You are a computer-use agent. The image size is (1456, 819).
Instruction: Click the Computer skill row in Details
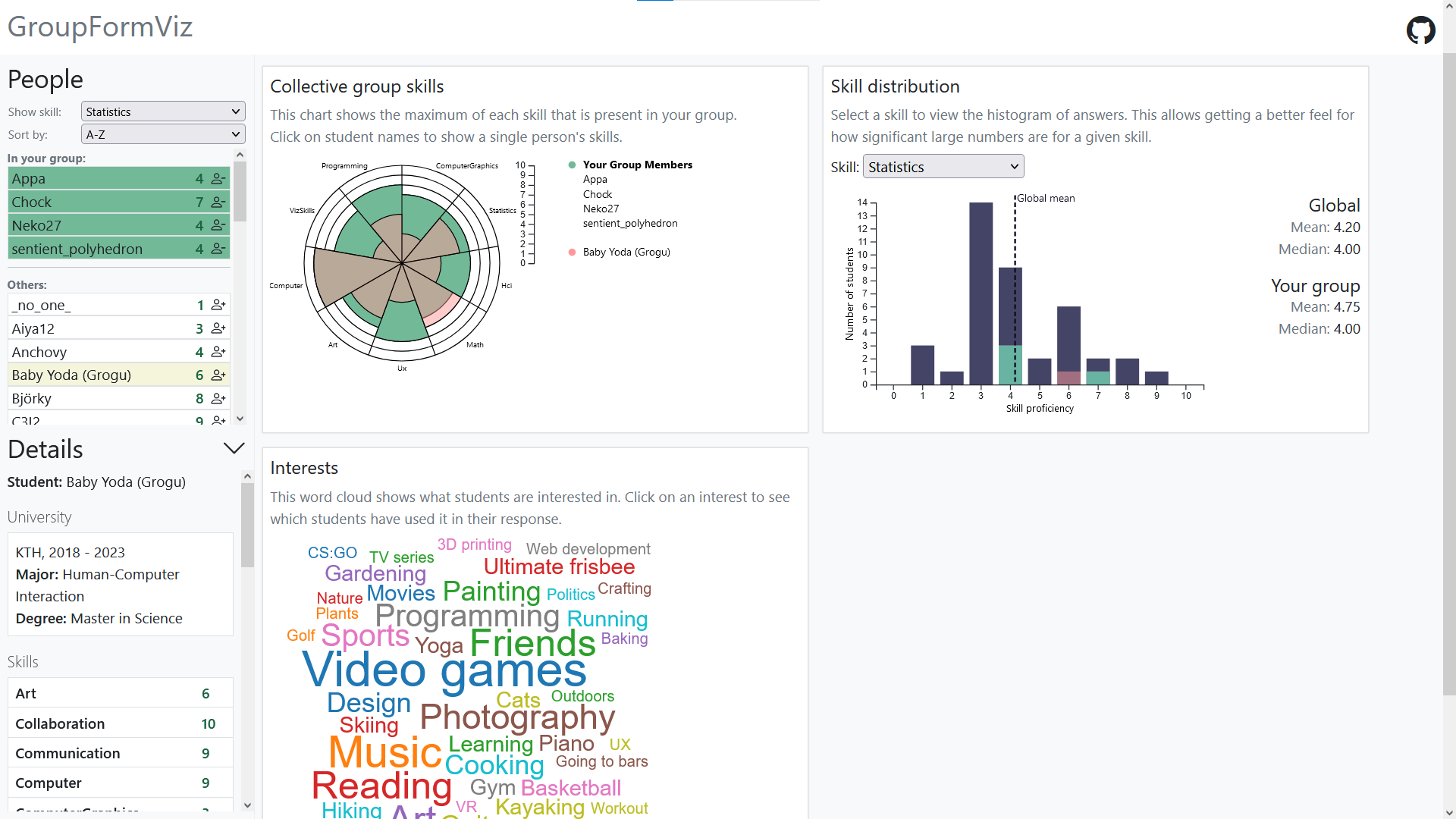[121, 783]
